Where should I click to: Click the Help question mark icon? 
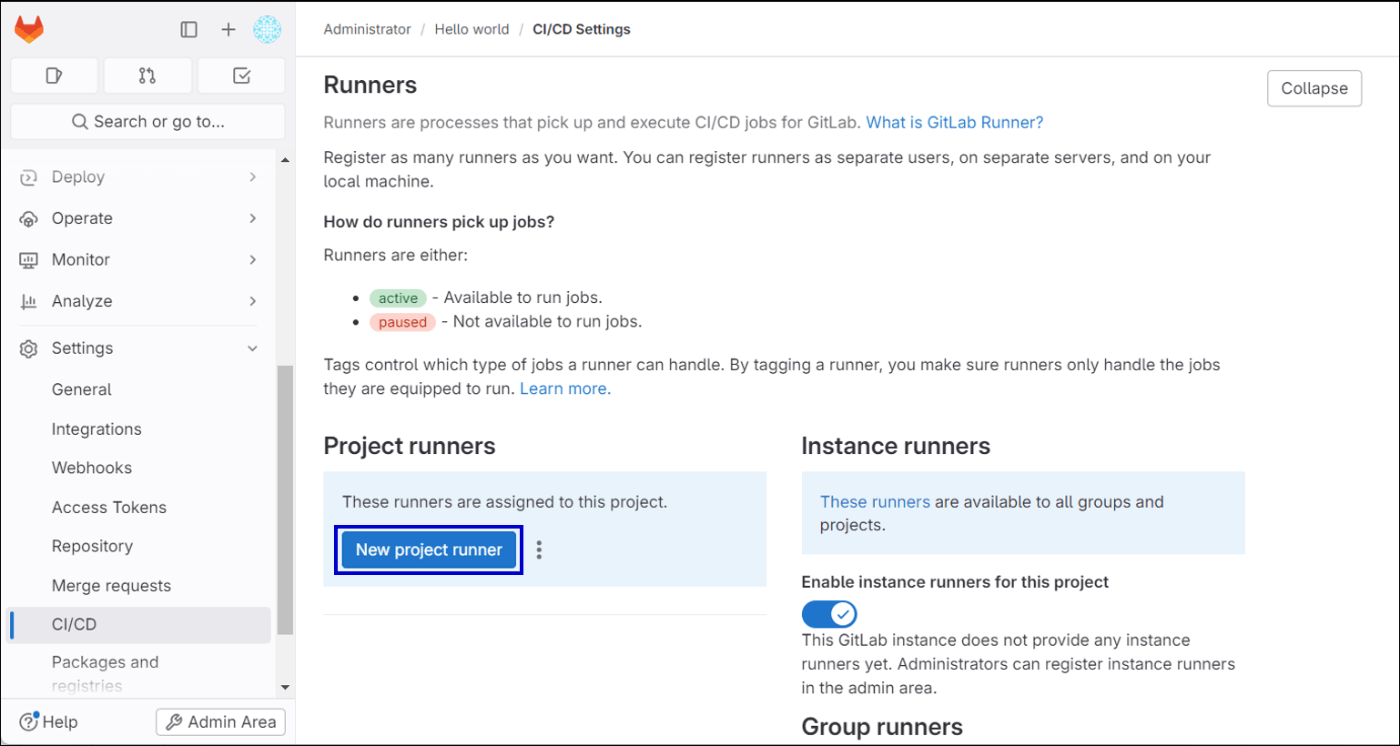coord(29,721)
